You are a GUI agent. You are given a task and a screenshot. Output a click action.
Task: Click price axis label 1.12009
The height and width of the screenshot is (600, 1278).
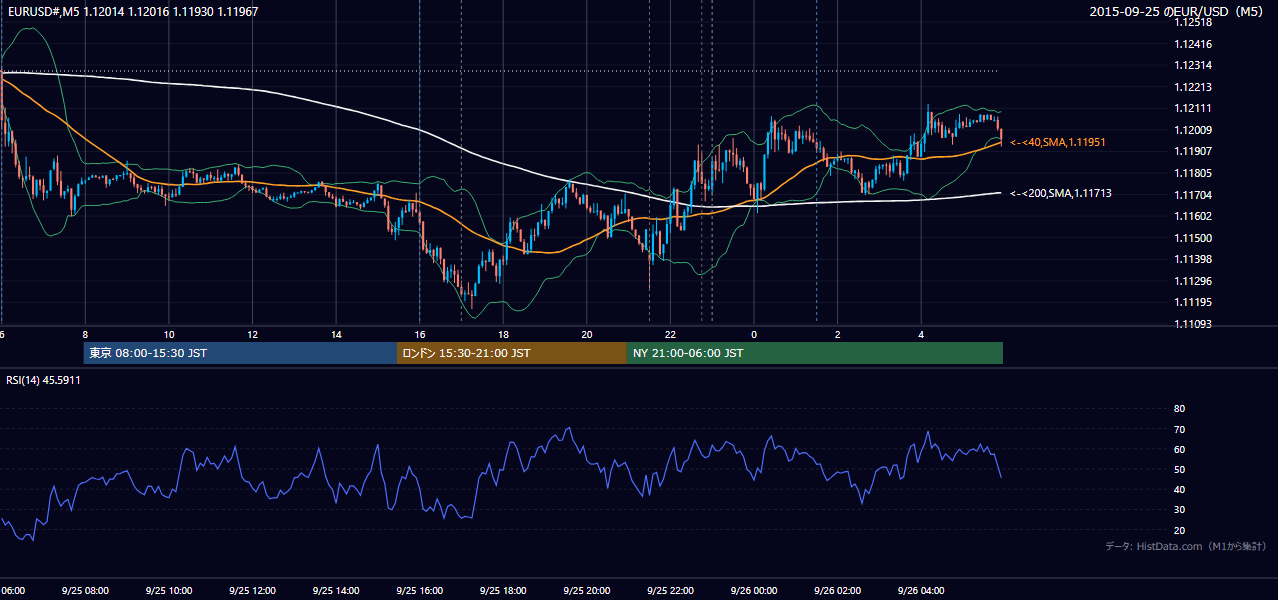pyautogui.click(x=1194, y=130)
